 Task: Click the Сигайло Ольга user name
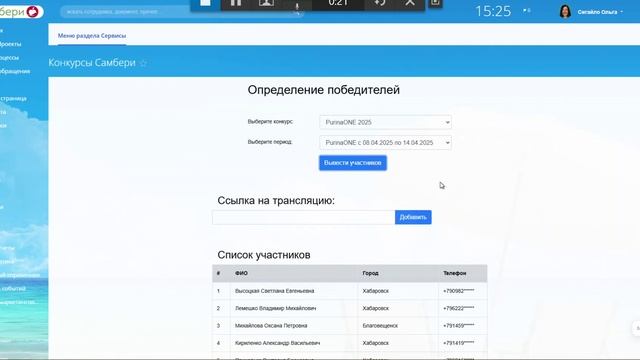pos(597,12)
